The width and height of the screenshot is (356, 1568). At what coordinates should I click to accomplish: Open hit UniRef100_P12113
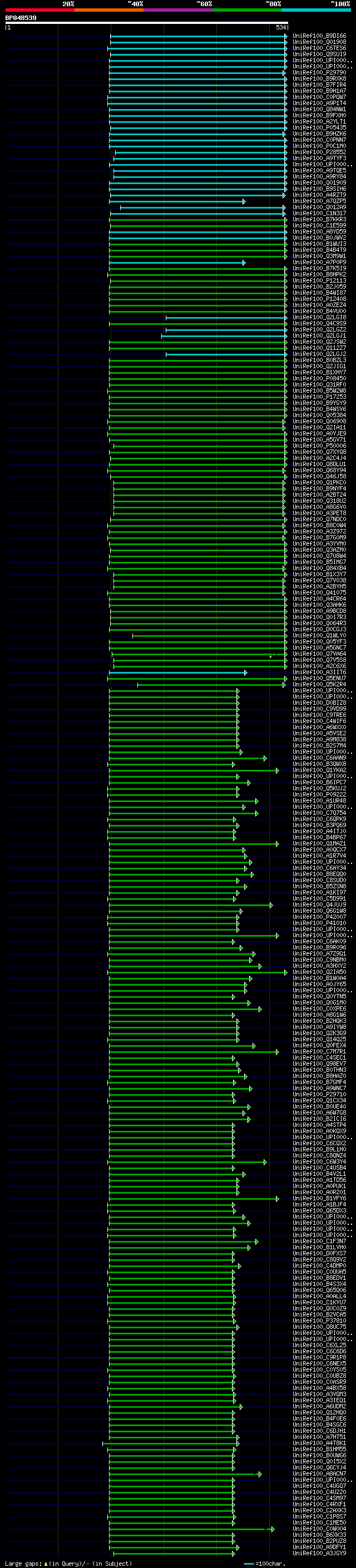click(319, 280)
